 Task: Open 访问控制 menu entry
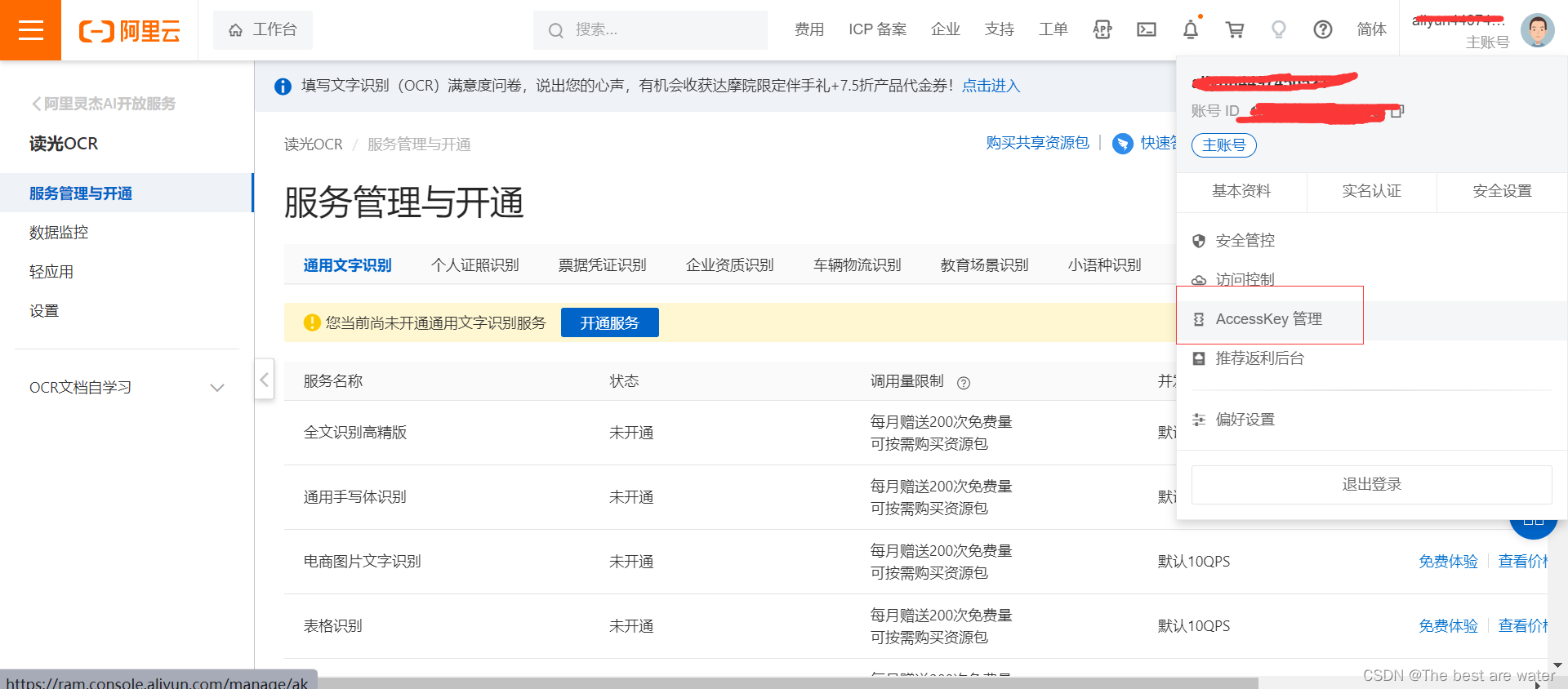tap(1372, 279)
